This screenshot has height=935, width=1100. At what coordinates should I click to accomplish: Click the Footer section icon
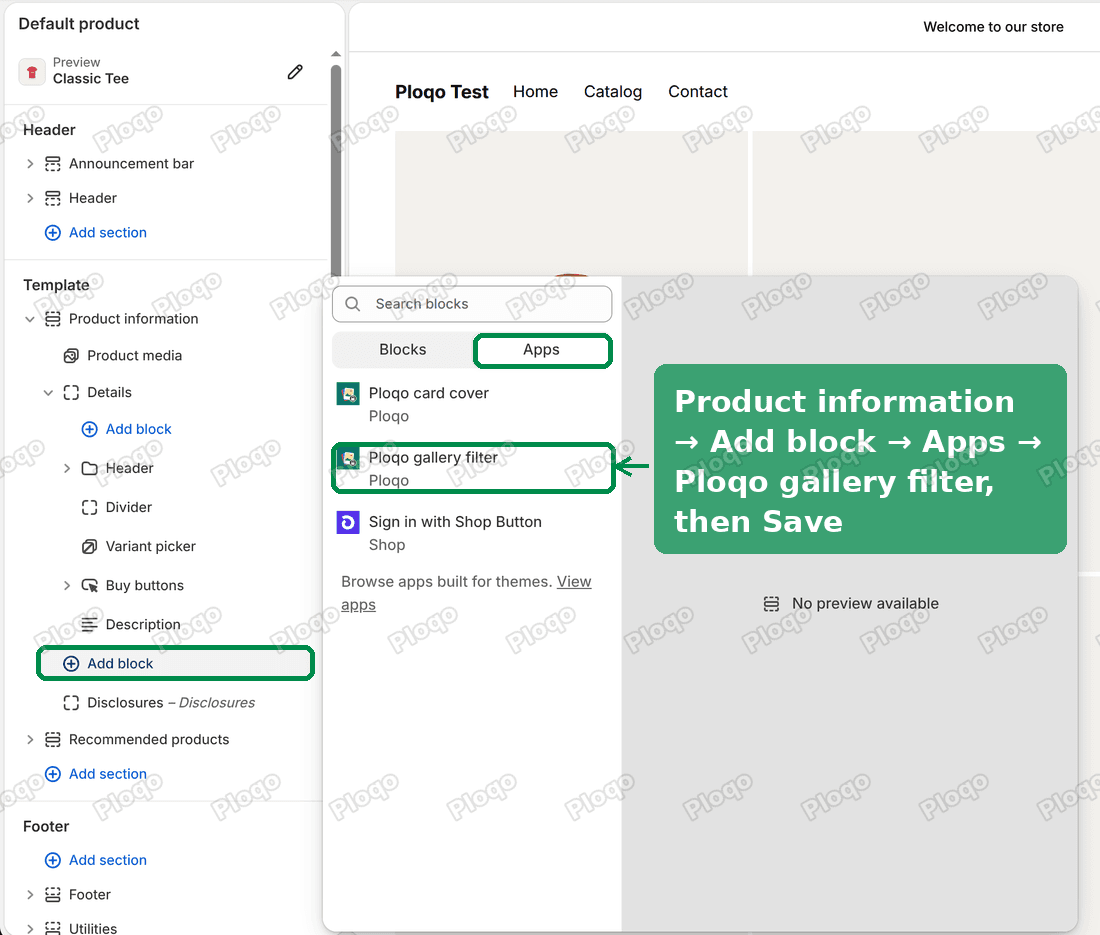coord(53,894)
